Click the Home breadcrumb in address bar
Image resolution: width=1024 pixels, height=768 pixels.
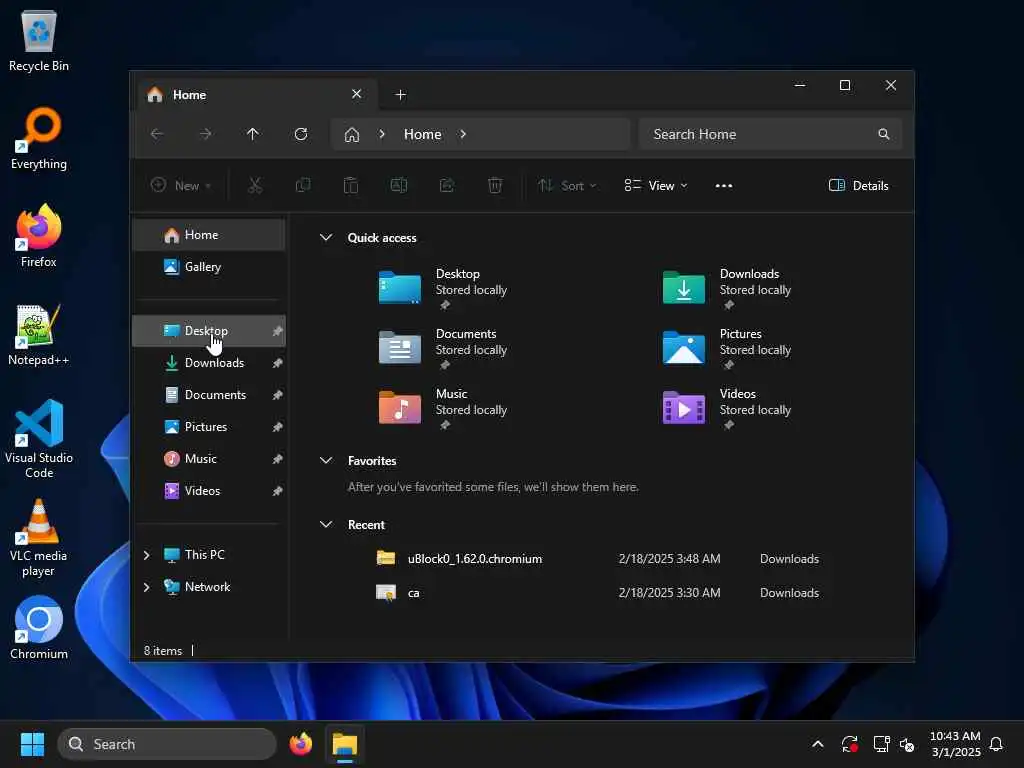pyautogui.click(x=423, y=134)
